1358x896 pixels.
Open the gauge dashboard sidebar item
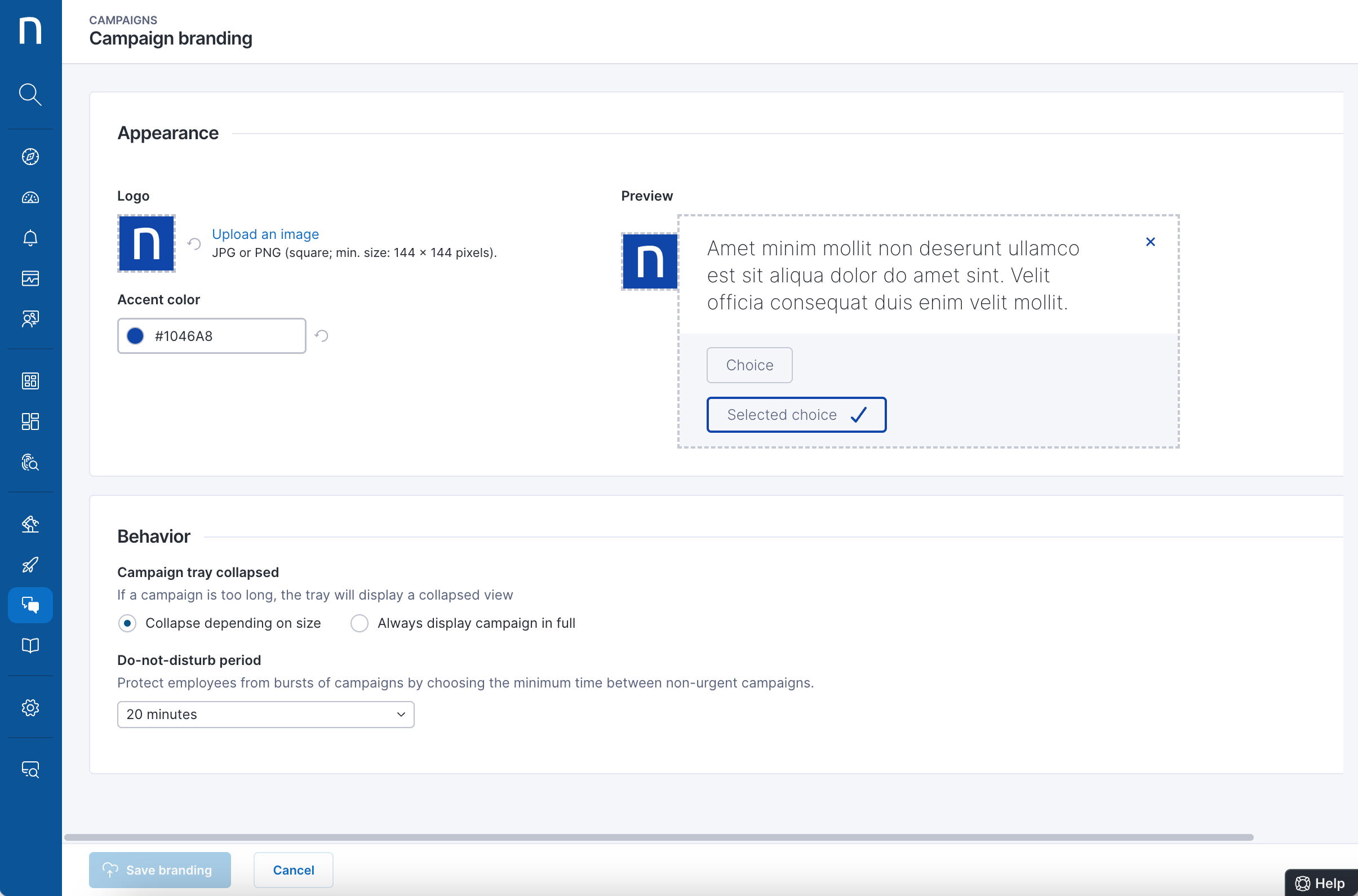pyautogui.click(x=30, y=198)
